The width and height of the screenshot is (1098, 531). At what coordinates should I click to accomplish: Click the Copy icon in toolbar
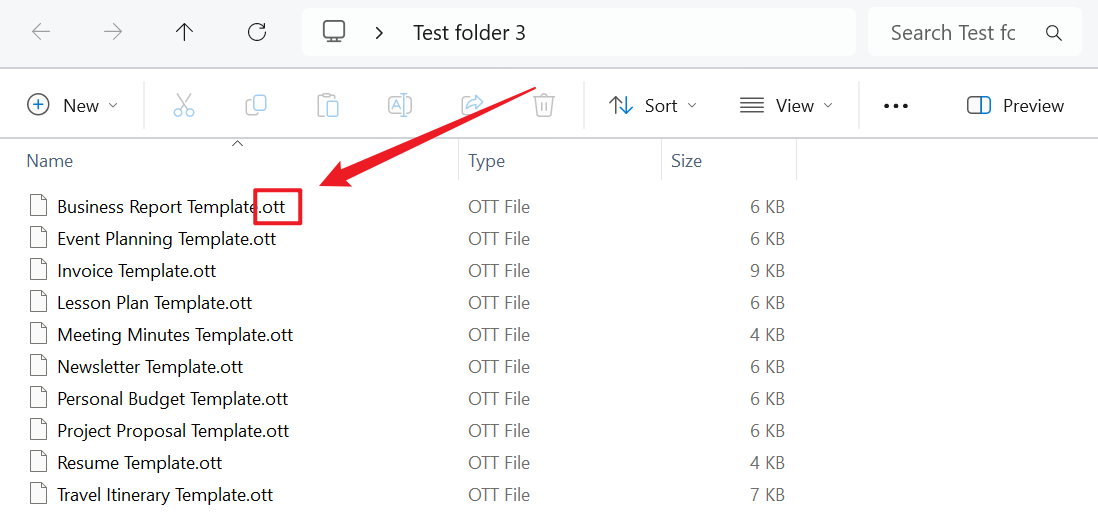[x=256, y=105]
